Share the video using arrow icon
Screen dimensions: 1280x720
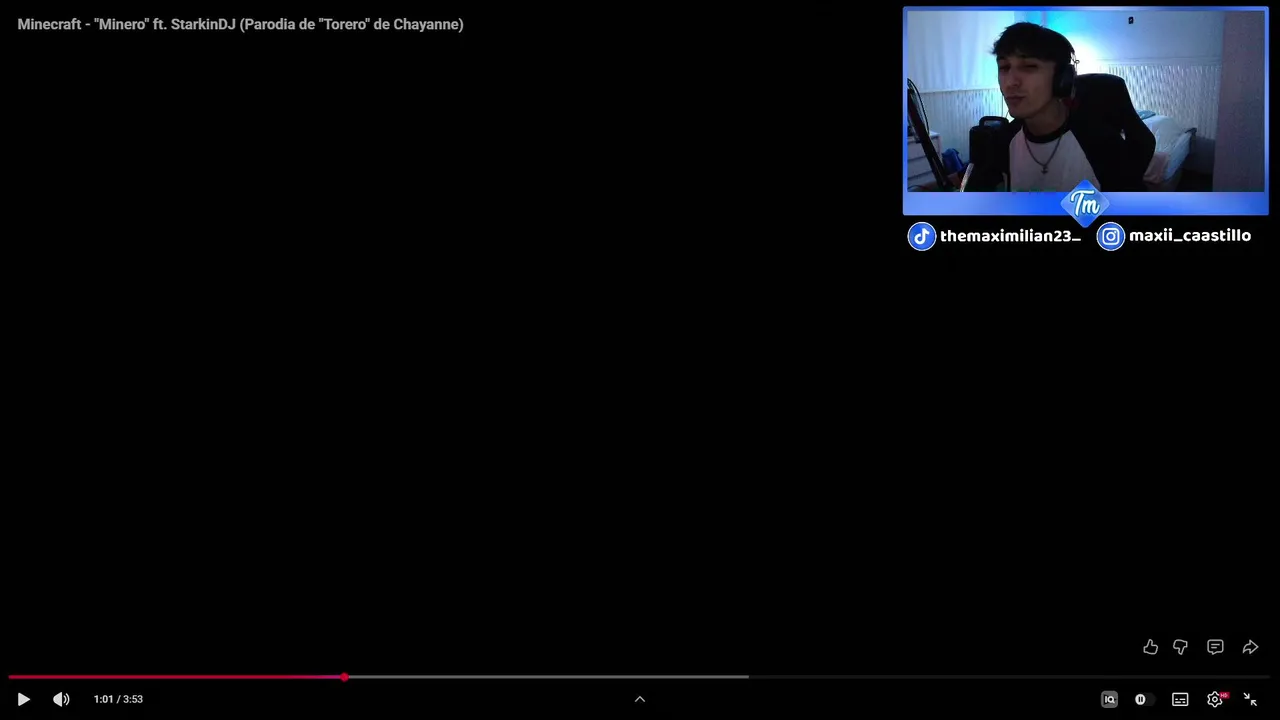click(1250, 647)
